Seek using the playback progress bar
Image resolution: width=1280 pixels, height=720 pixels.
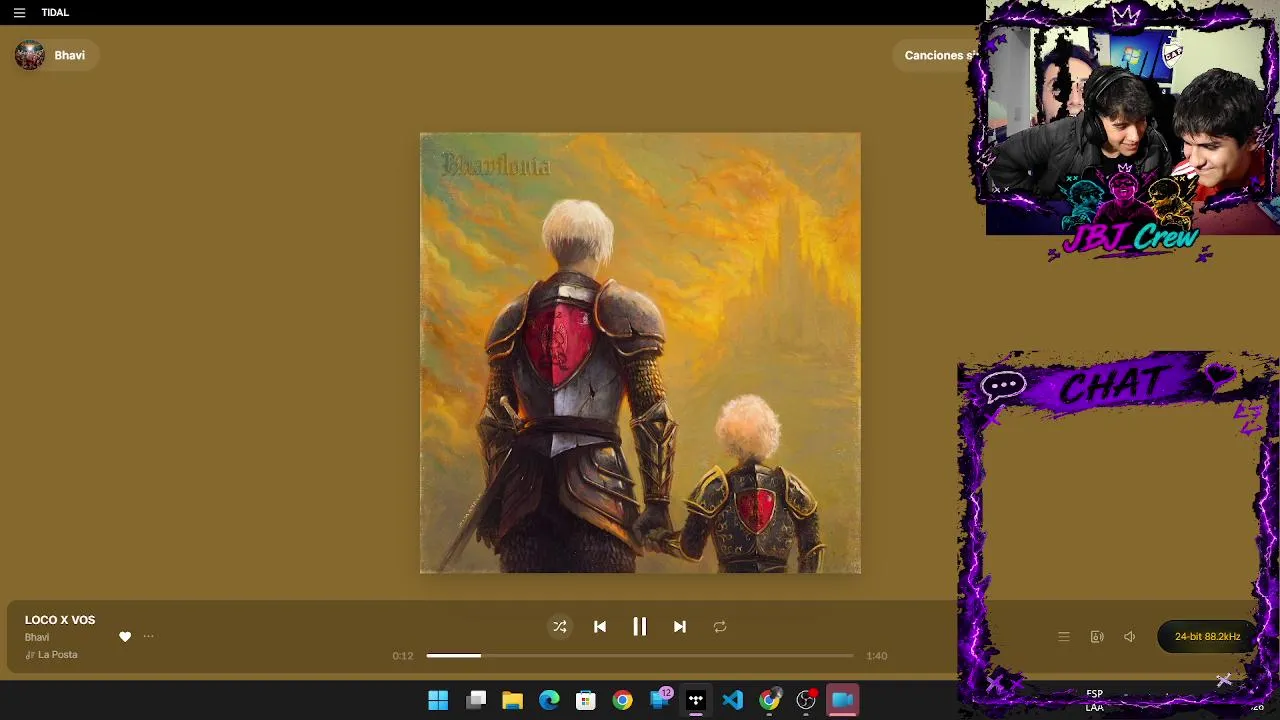[640, 656]
